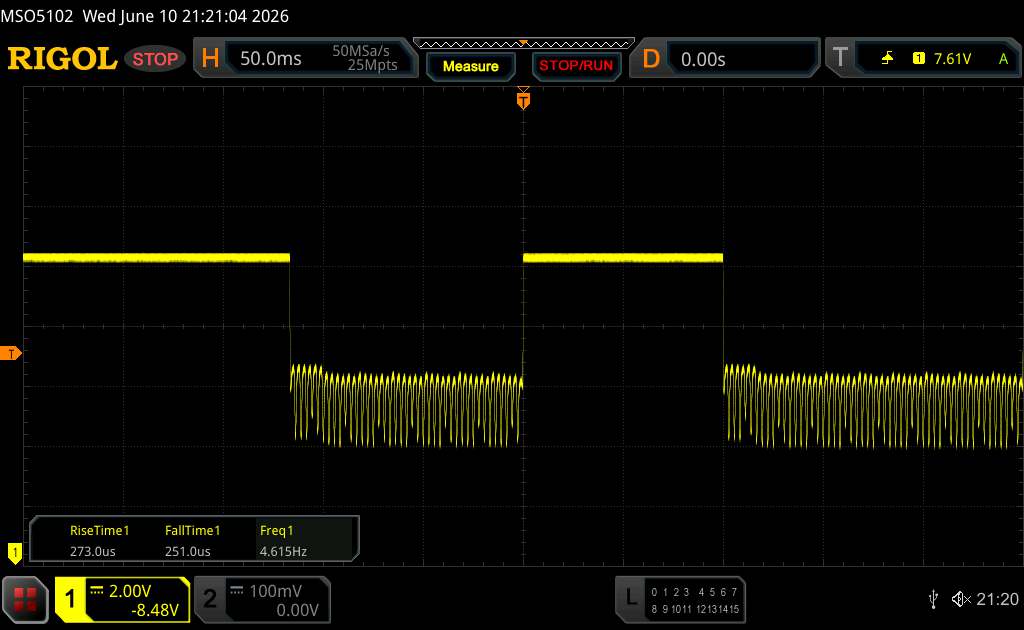
Task: Click channel 2 offset 0.00V value
Action: click(x=297, y=610)
